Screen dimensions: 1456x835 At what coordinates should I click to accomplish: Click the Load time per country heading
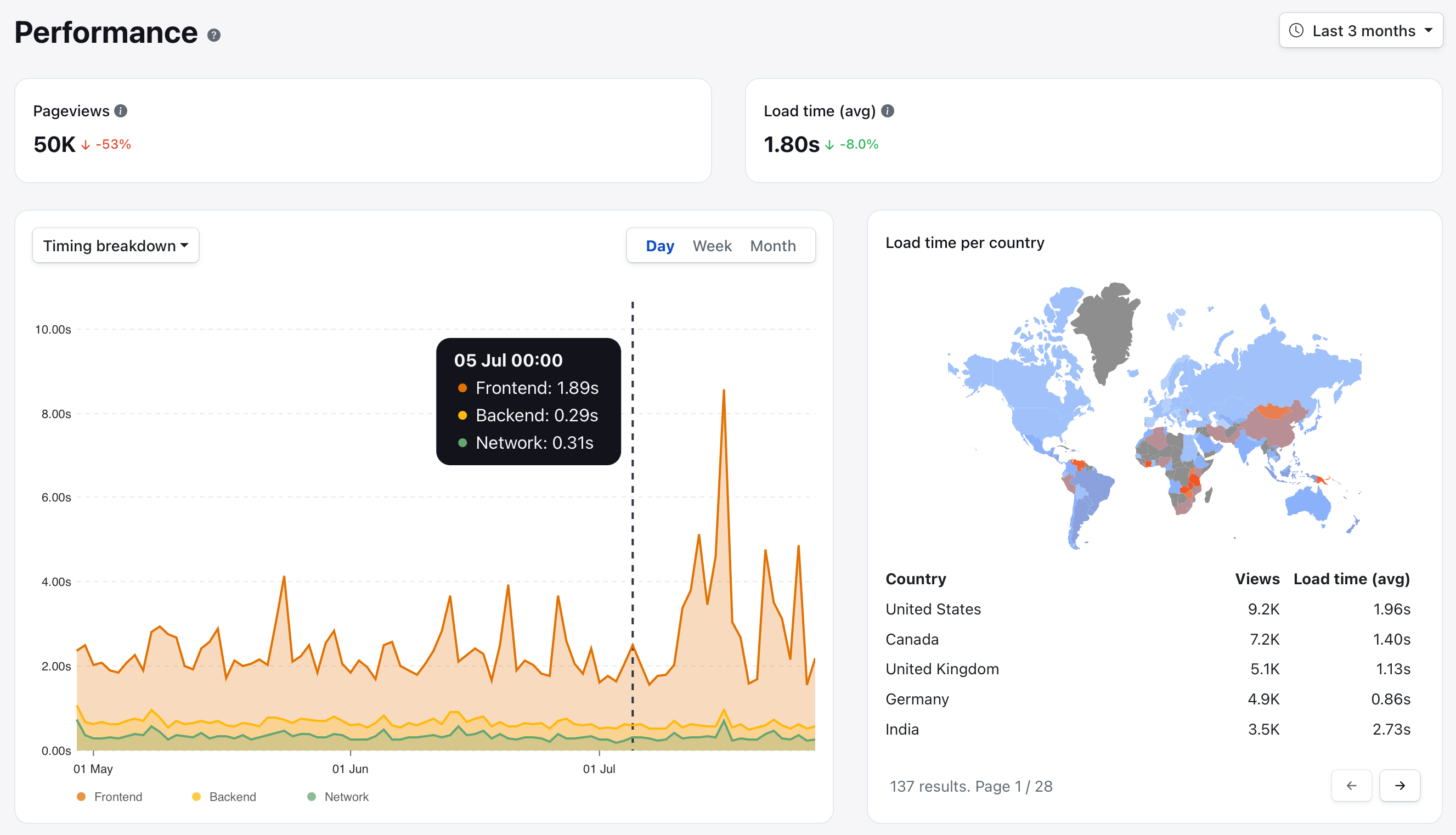click(x=964, y=242)
